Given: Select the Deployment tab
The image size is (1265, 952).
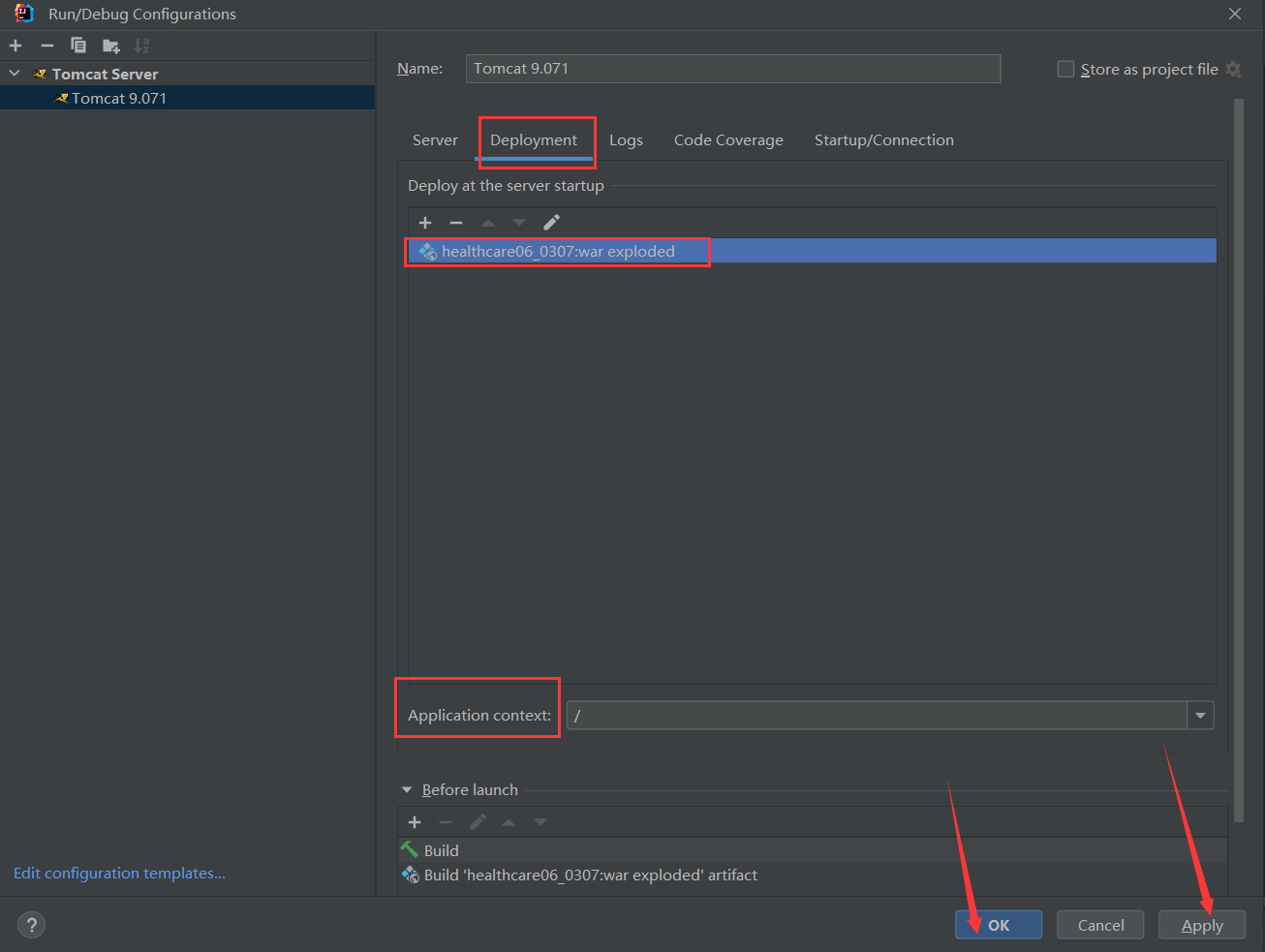Looking at the screenshot, I should tap(534, 140).
